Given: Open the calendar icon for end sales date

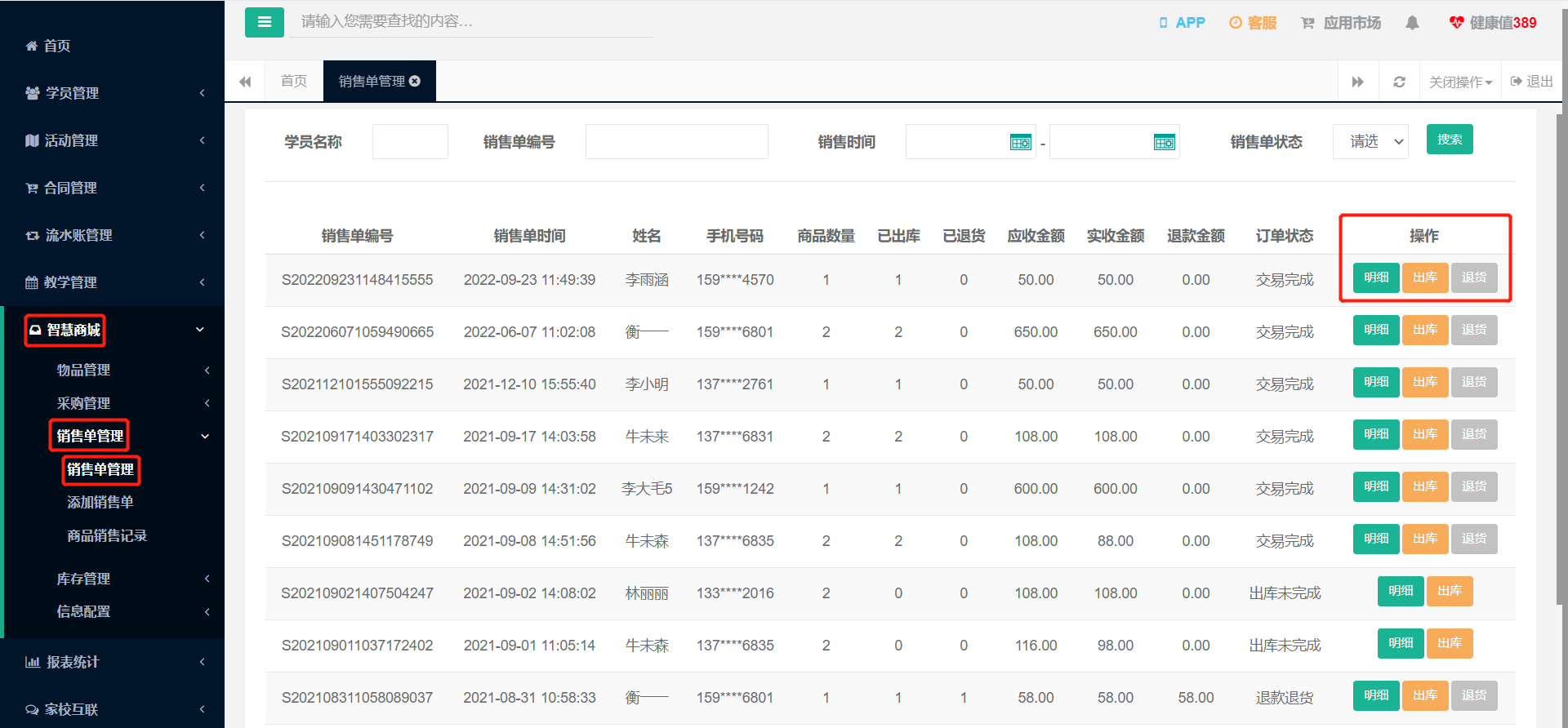Looking at the screenshot, I should (1165, 142).
